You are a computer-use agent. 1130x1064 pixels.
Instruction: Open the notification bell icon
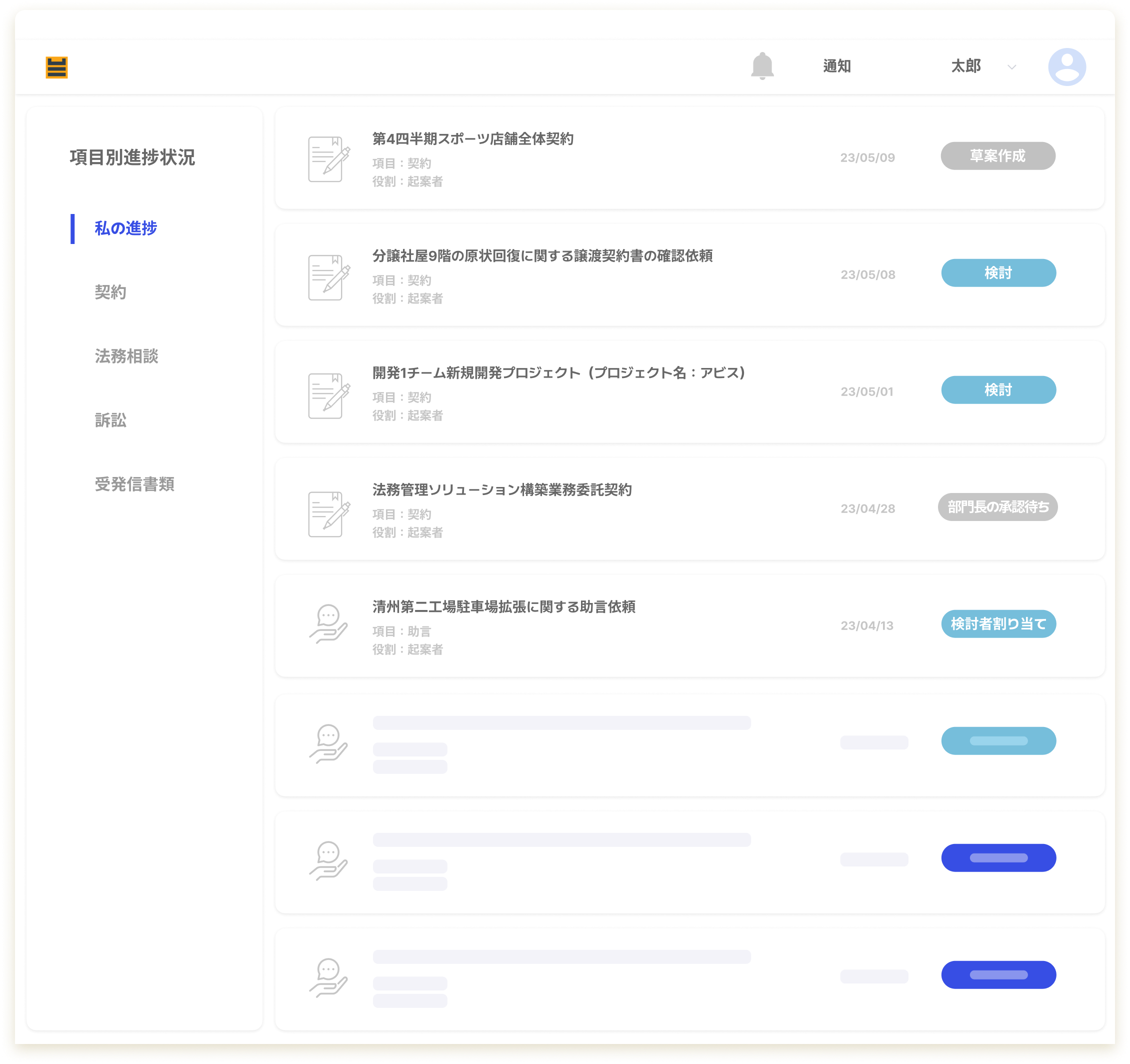tap(763, 66)
